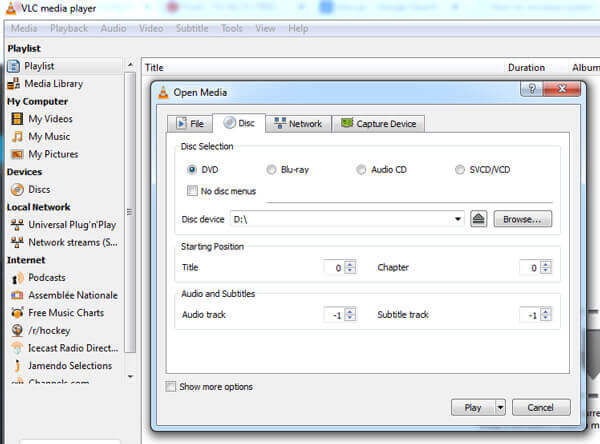Increase the Audio track value
Viewport: 600px width, 444px height.
[x=350, y=312]
